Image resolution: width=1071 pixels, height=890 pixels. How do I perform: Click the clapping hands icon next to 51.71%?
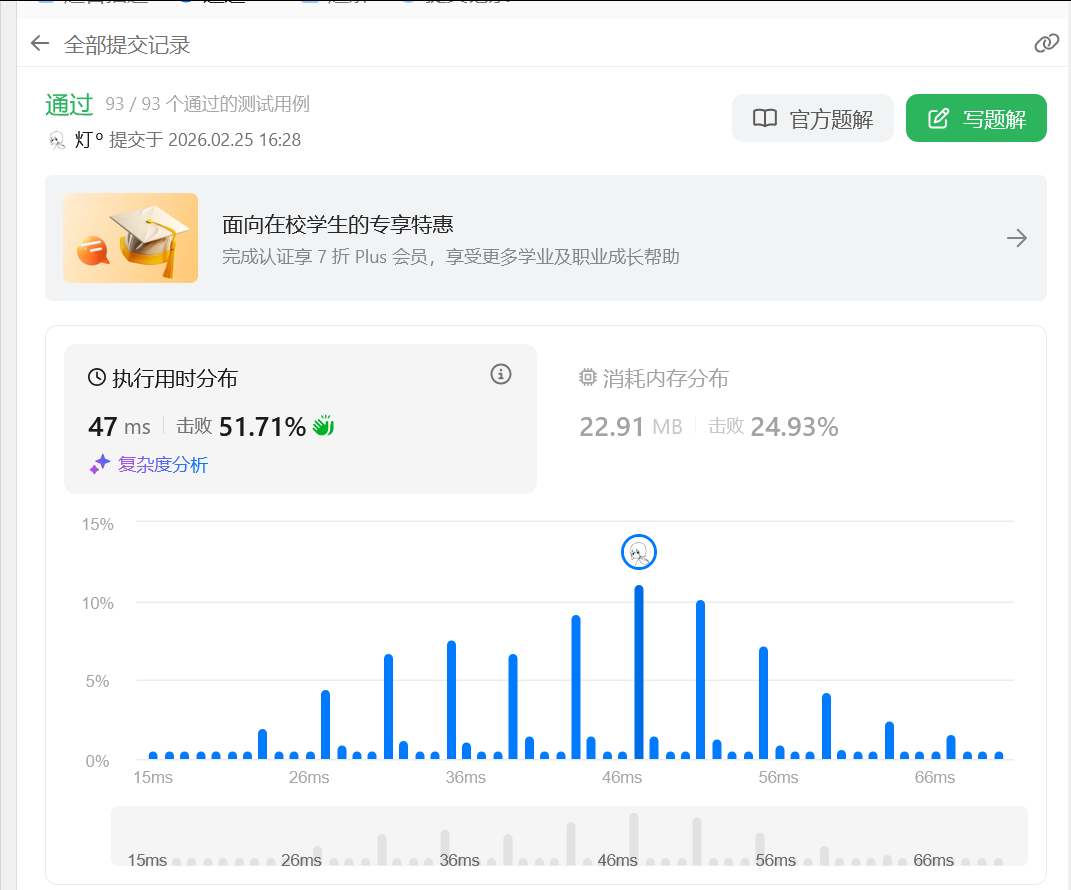click(x=322, y=427)
